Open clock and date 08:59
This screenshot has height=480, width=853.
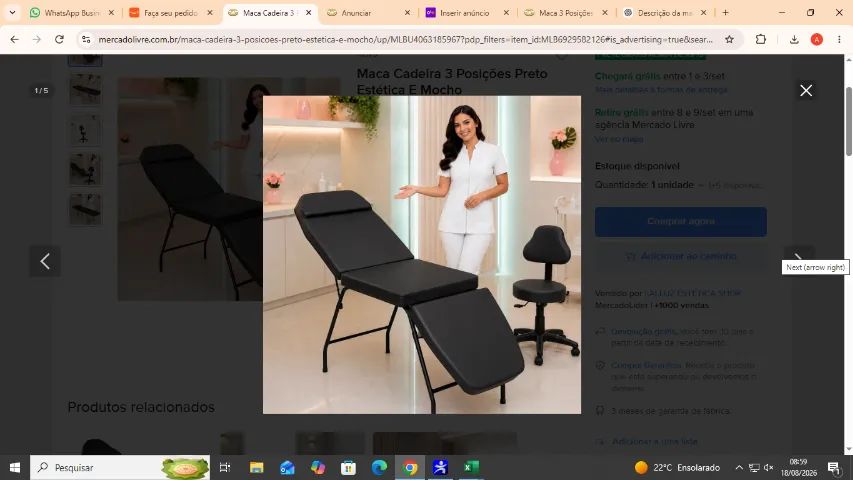pos(799,467)
